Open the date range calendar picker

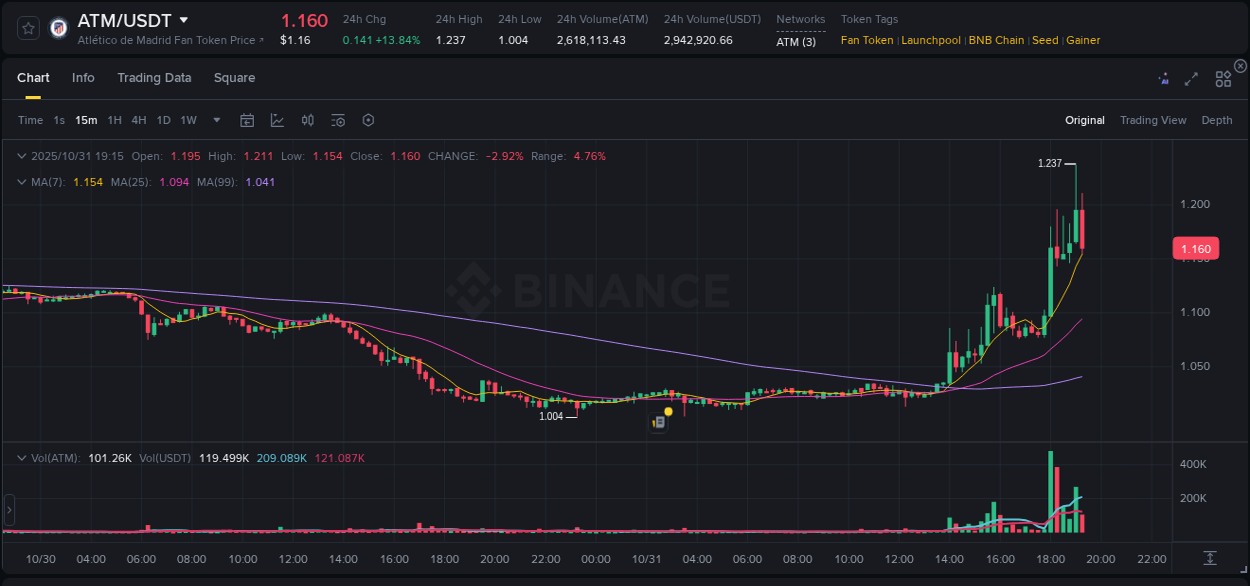point(247,120)
